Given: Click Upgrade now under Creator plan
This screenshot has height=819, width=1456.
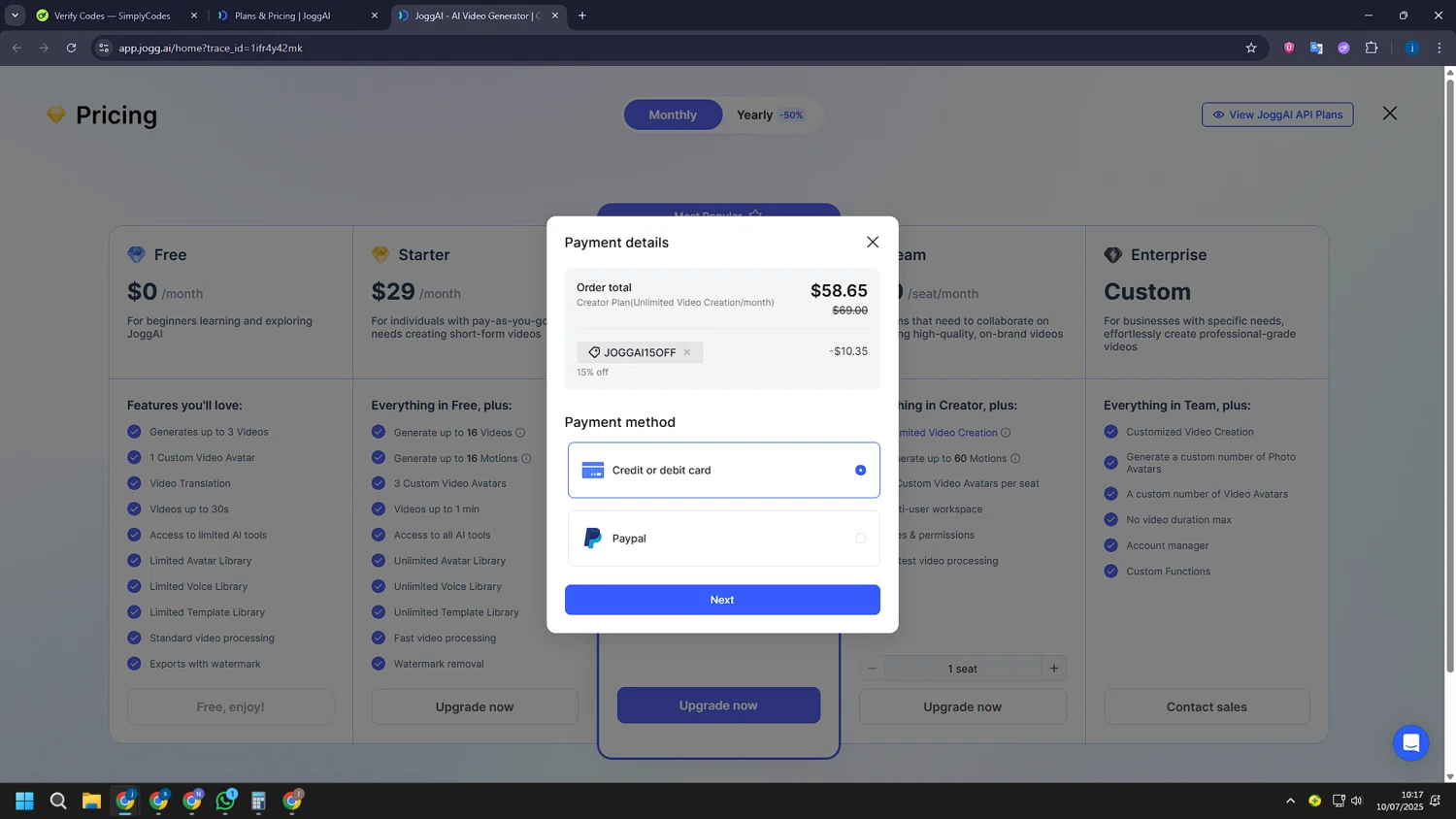Looking at the screenshot, I should coord(718,705).
